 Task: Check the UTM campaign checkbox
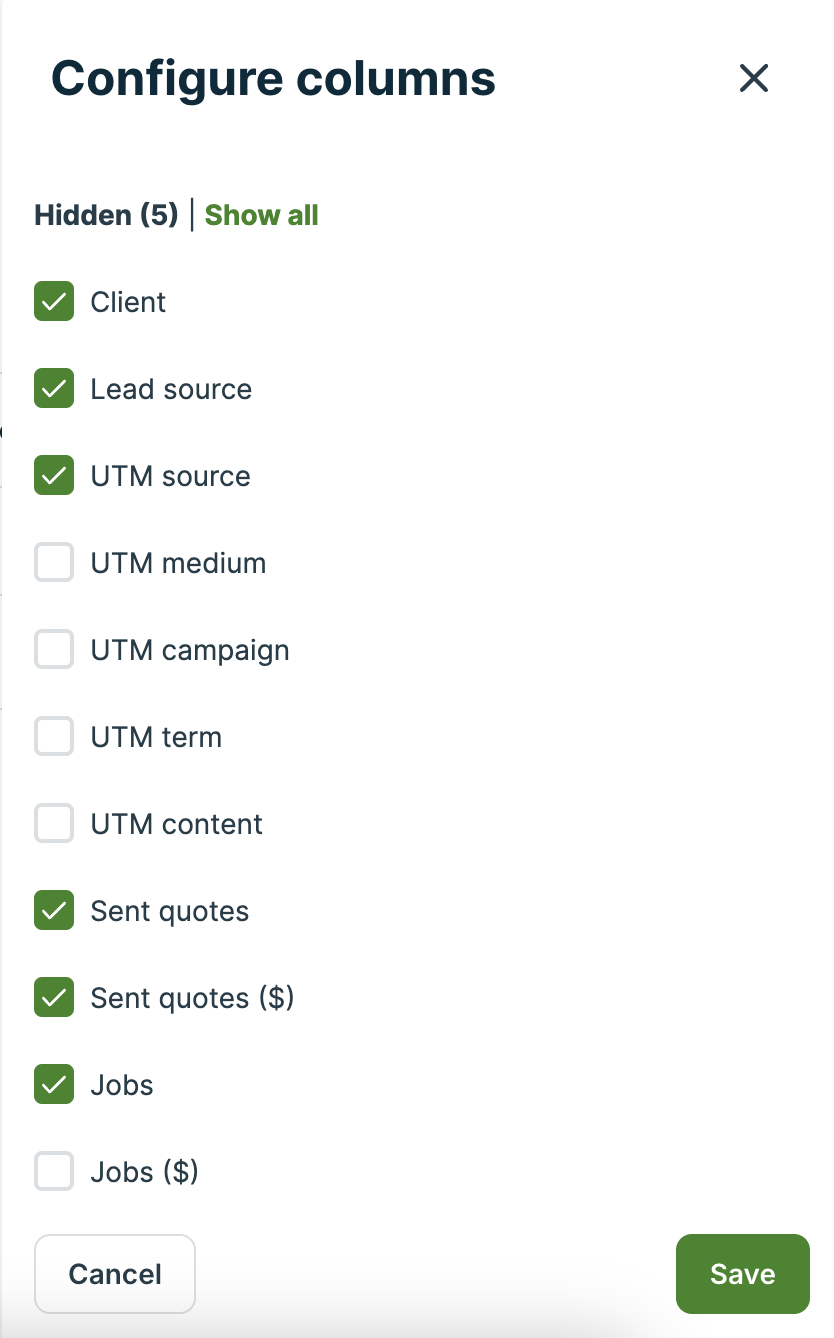(54, 650)
